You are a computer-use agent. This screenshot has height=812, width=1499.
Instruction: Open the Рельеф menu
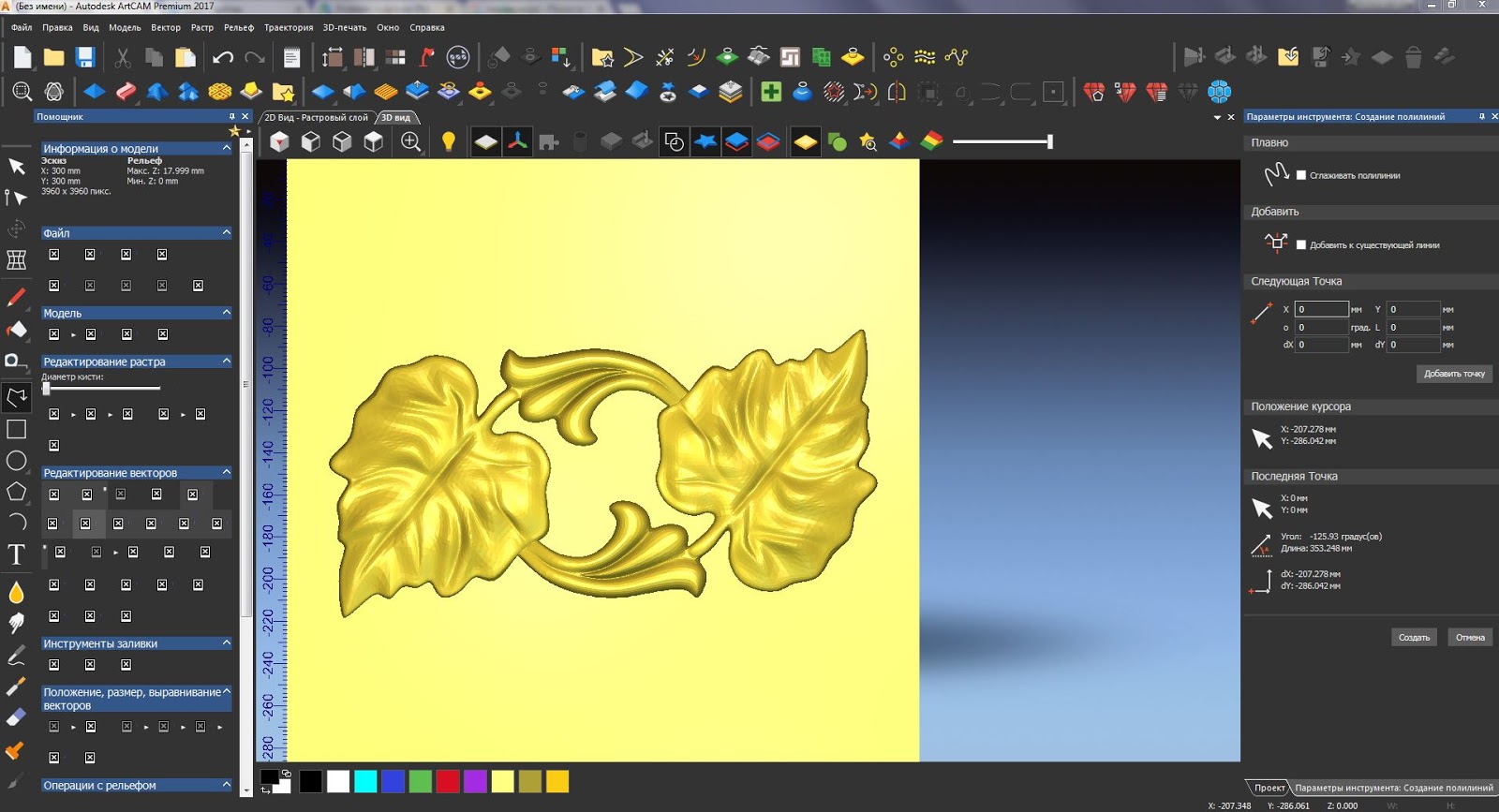pos(239,27)
